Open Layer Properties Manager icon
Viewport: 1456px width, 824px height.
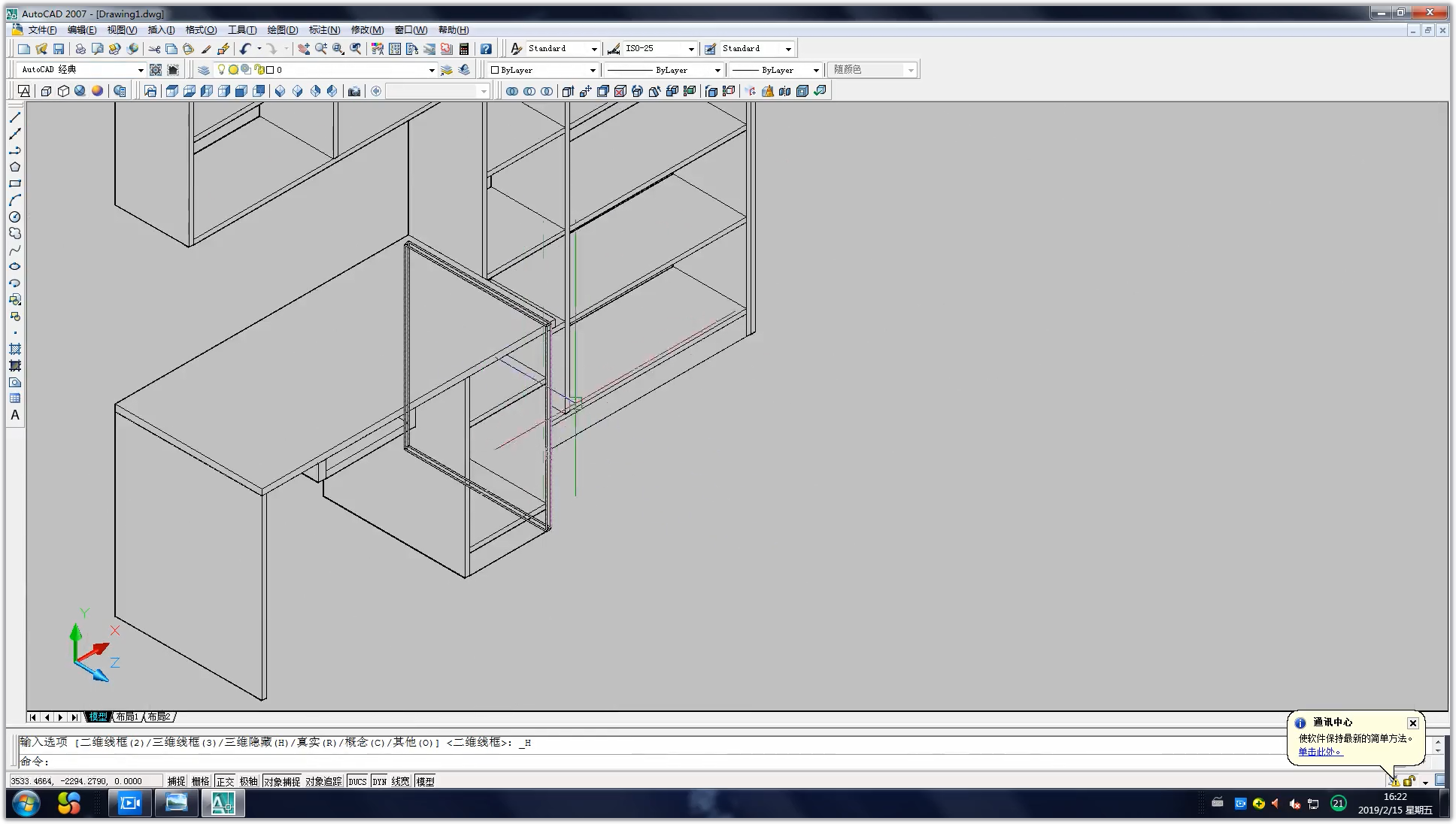click(204, 70)
